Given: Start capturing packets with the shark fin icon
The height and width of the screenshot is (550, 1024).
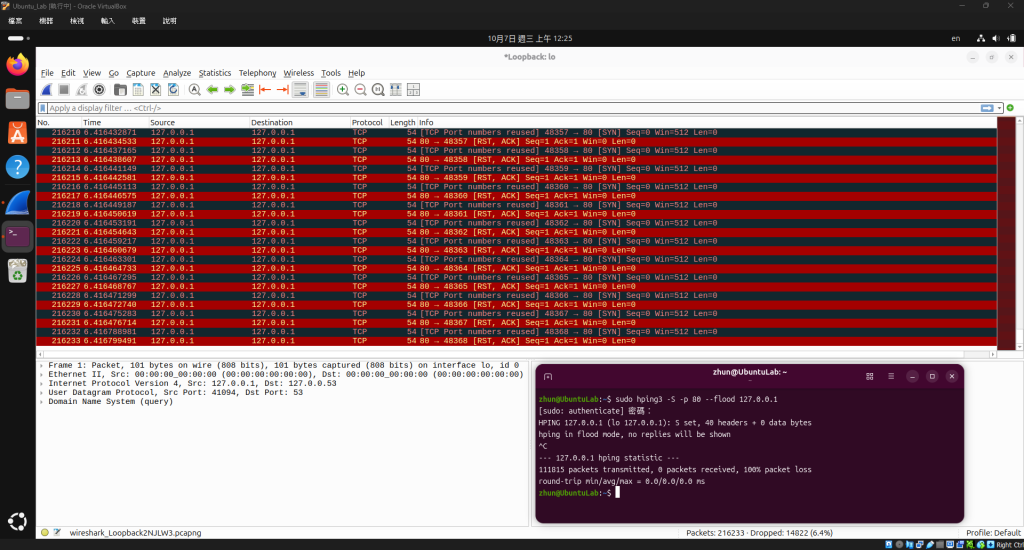Looking at the screenshot, I should coord(46,90).
